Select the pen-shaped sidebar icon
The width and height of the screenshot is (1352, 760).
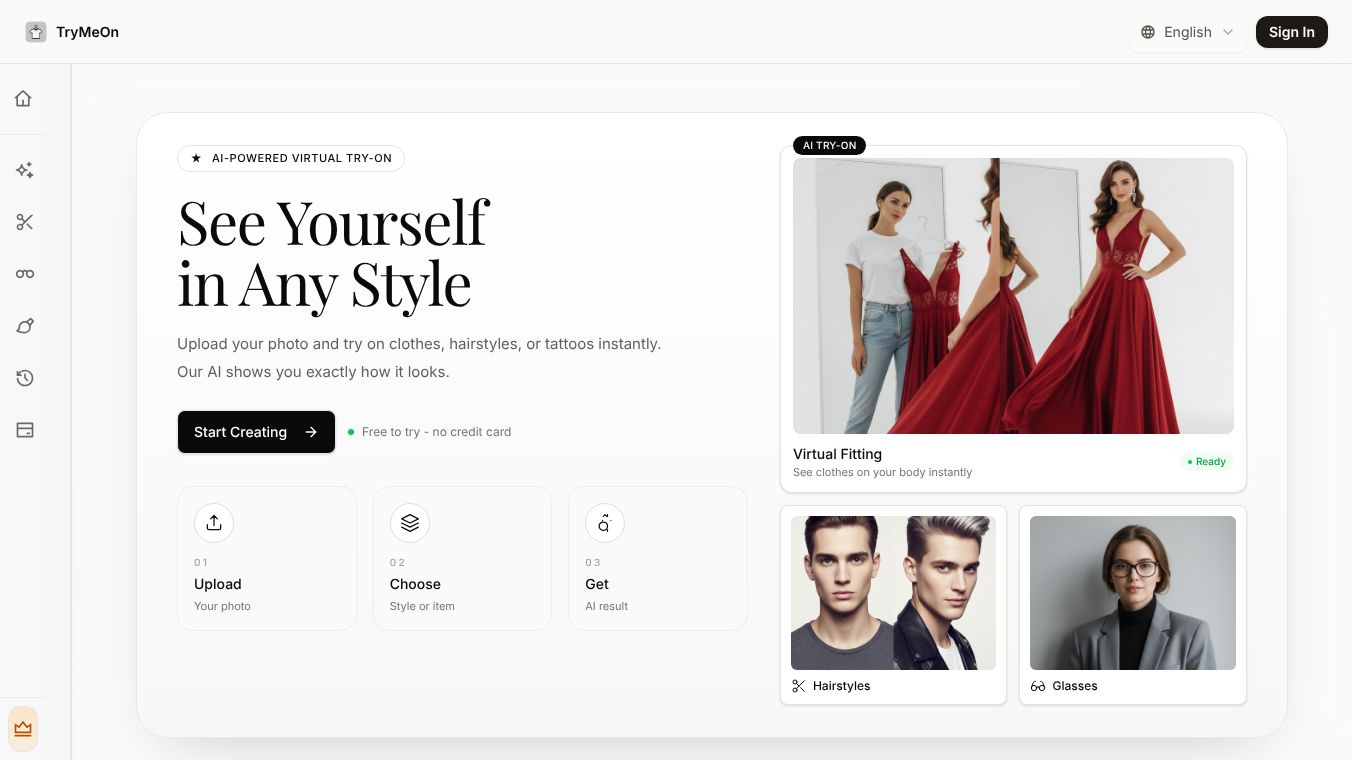pyautogui.click(x=25, y=326)
